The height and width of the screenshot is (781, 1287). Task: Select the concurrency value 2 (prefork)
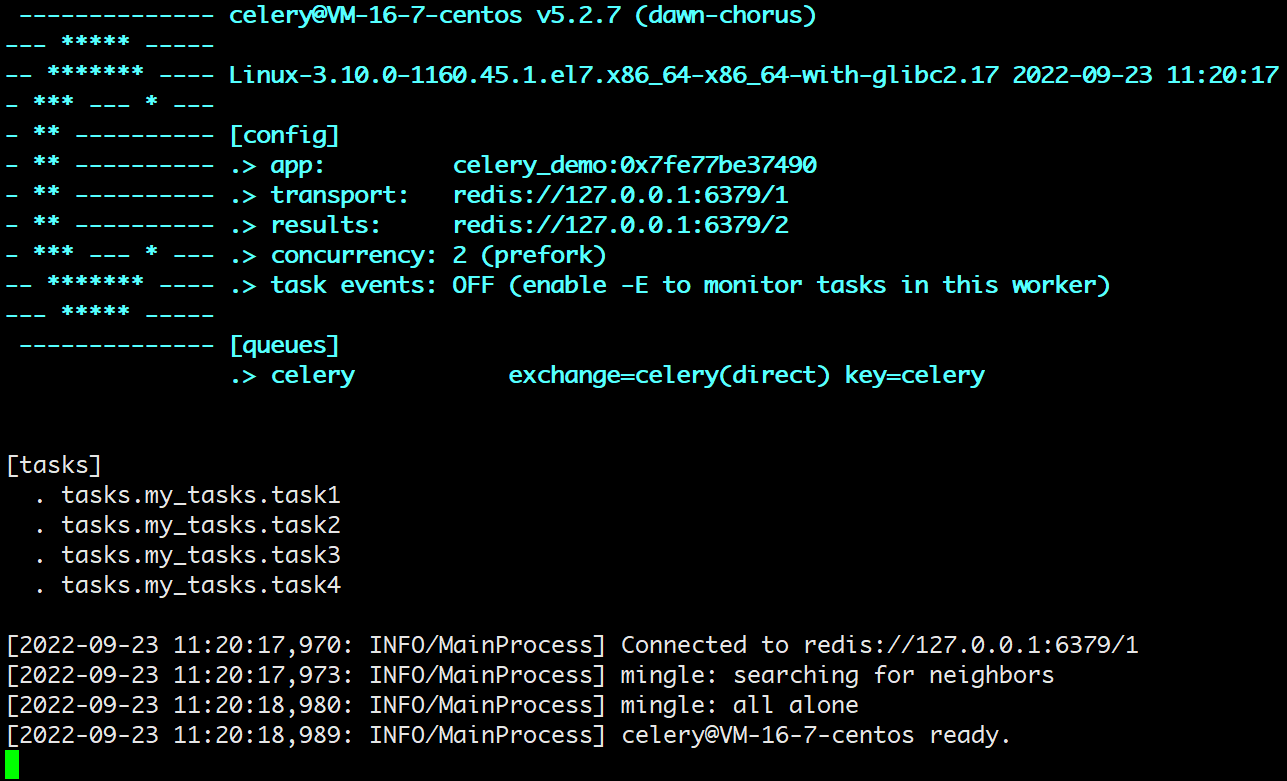pos(529,255)
